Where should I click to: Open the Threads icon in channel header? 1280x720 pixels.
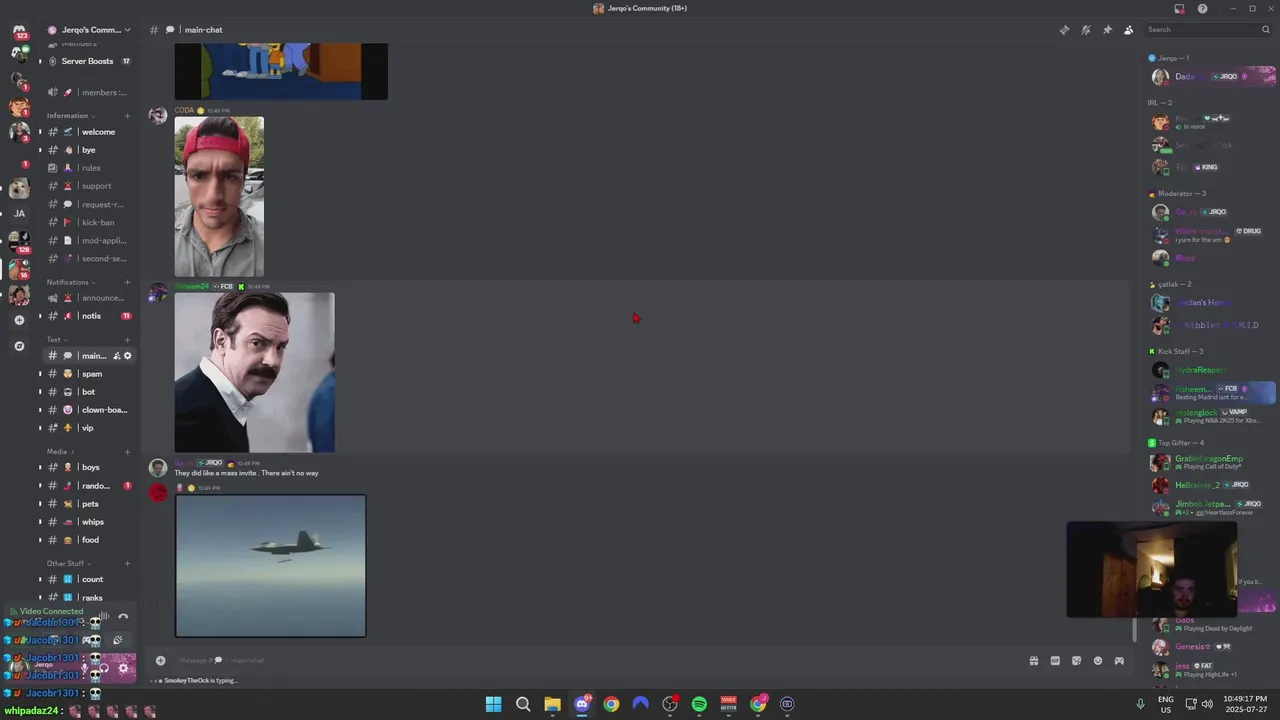(x=1064, y=30)
